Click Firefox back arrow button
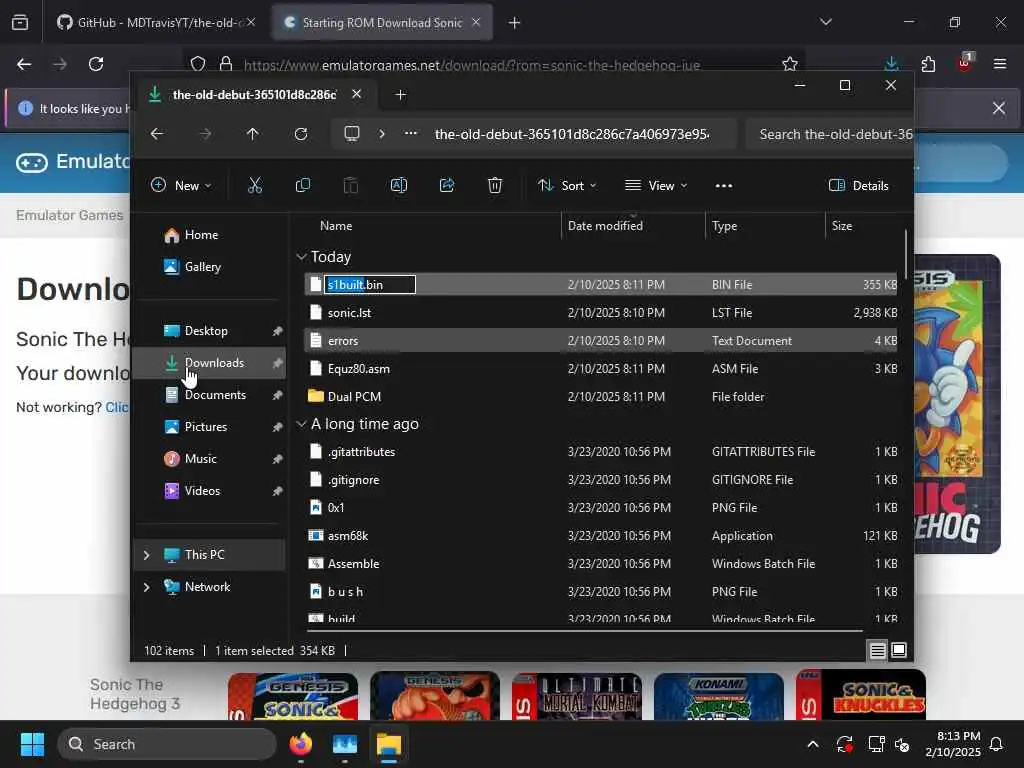 [x=24, y=64]
